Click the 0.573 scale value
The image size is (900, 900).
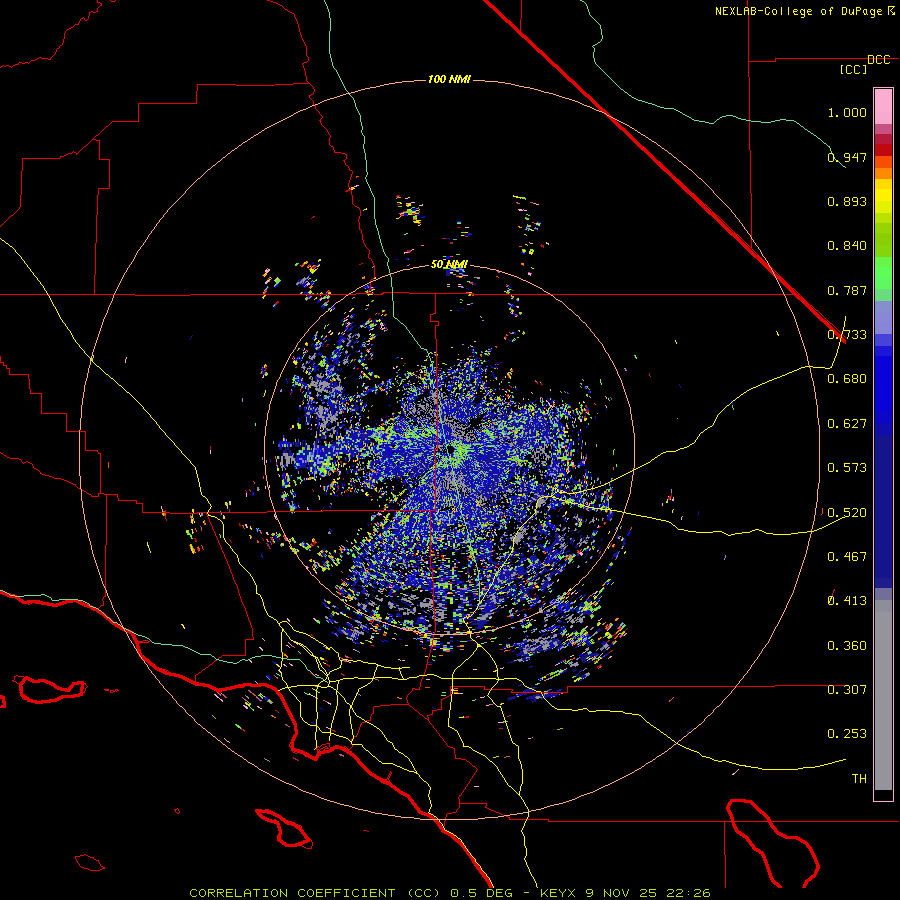click(x=847, y=468)
